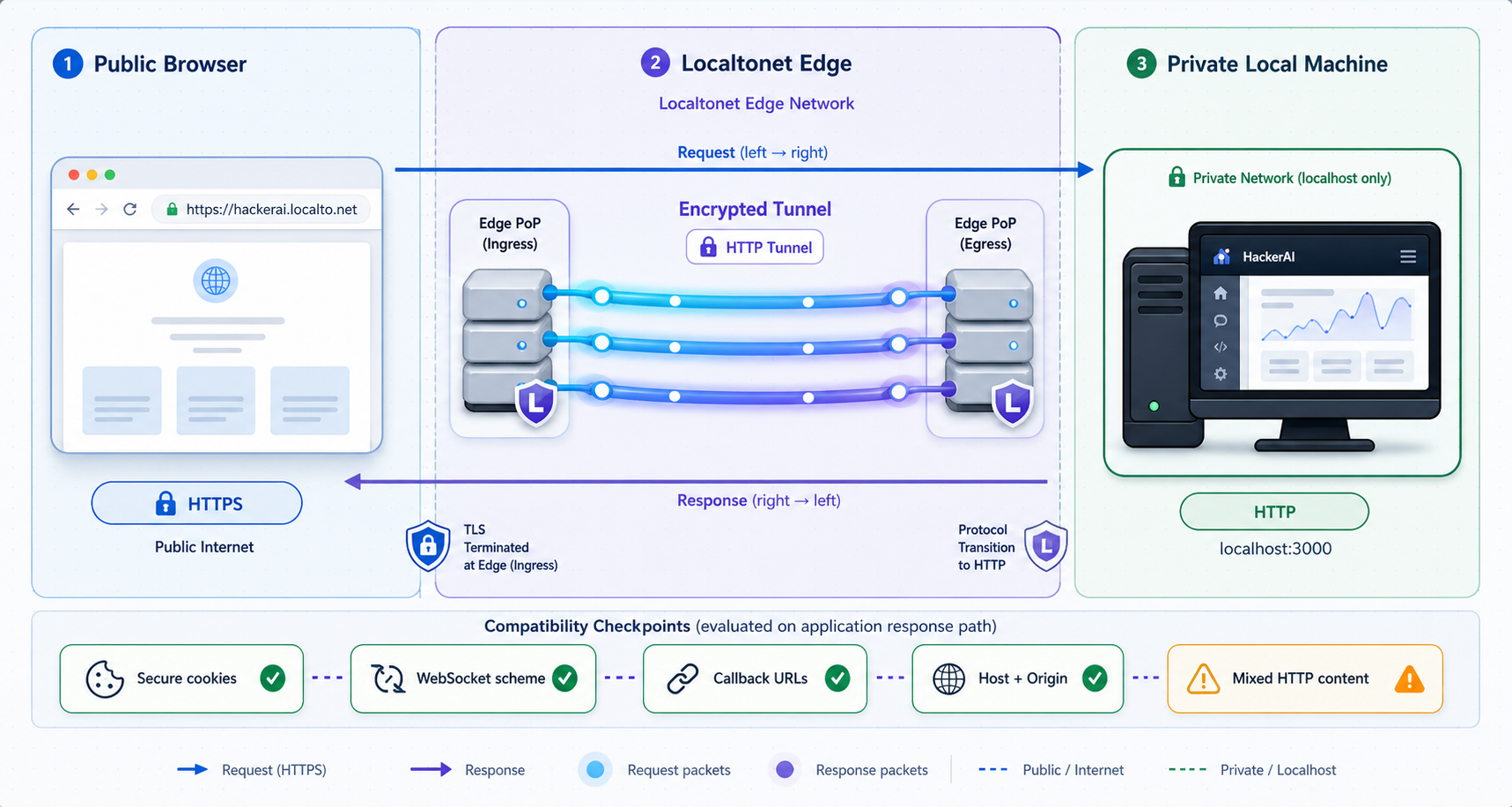Click the Mixed HTTP content label

coord(1301,678)
